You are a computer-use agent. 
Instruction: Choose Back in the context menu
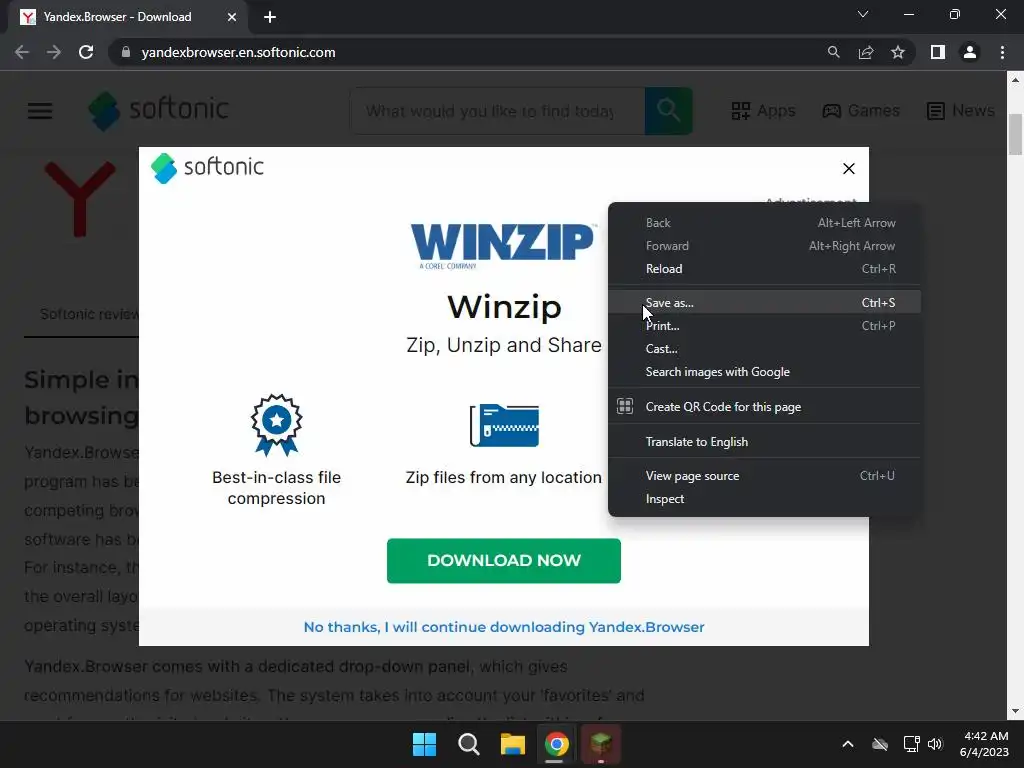764,223
